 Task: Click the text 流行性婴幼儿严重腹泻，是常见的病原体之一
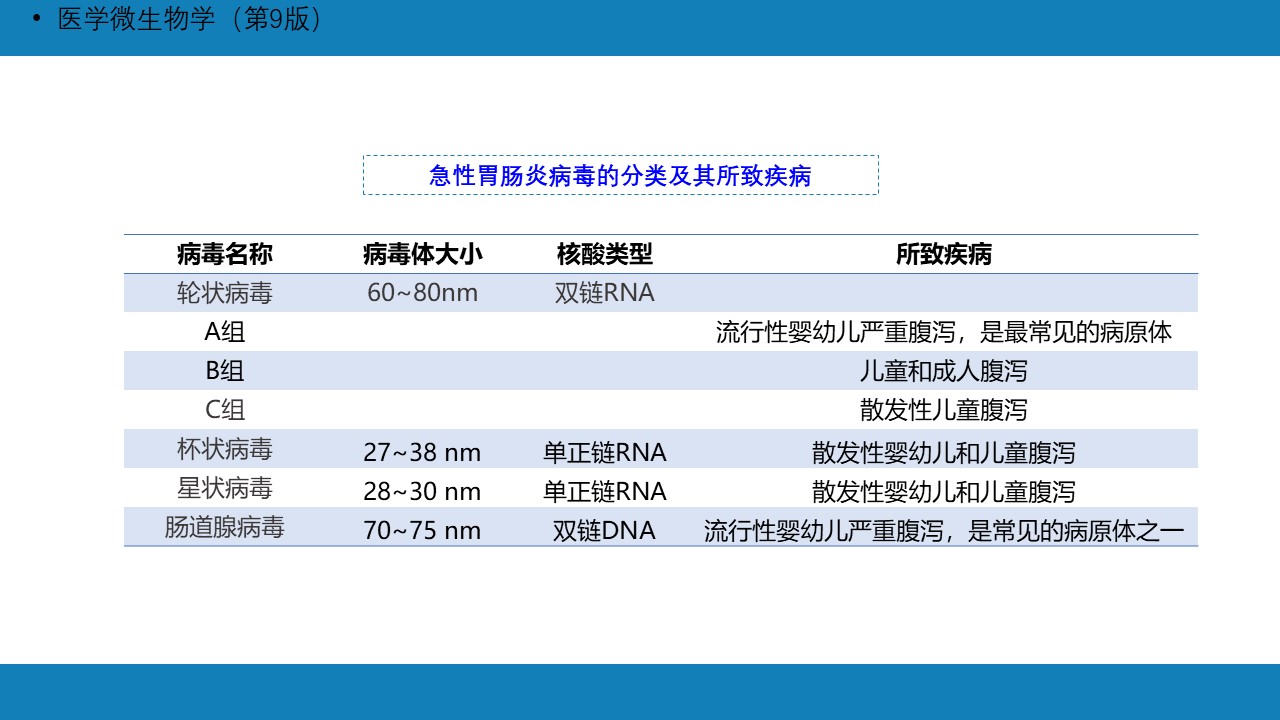coord(944,530)
